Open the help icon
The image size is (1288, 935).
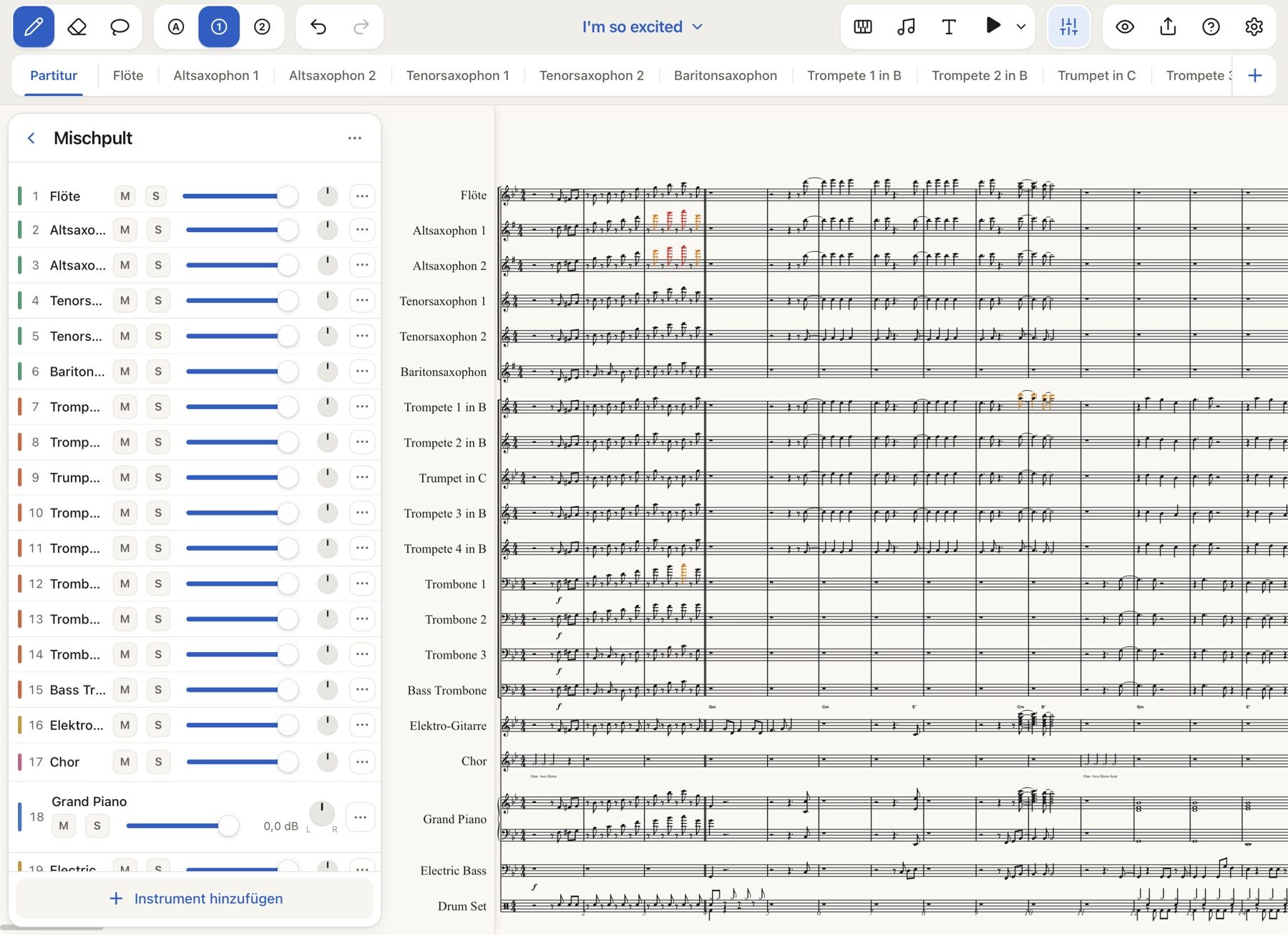coord(1211,27)
